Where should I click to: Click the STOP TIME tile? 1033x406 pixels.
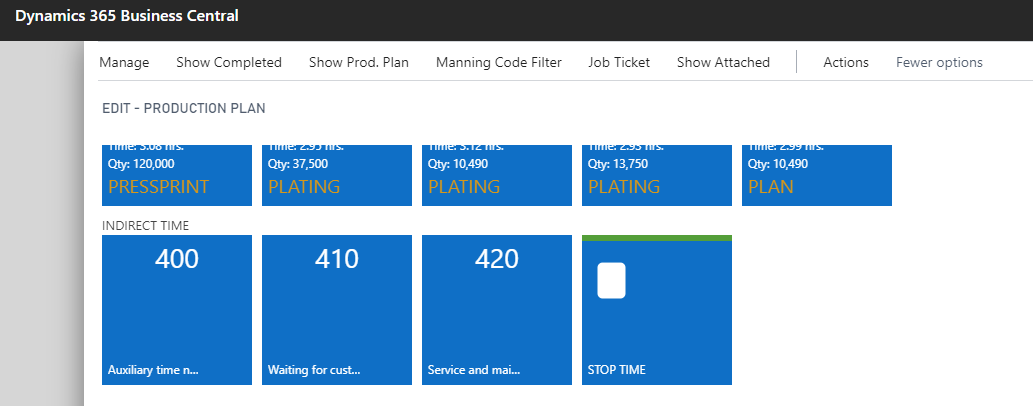pos(657,310)
